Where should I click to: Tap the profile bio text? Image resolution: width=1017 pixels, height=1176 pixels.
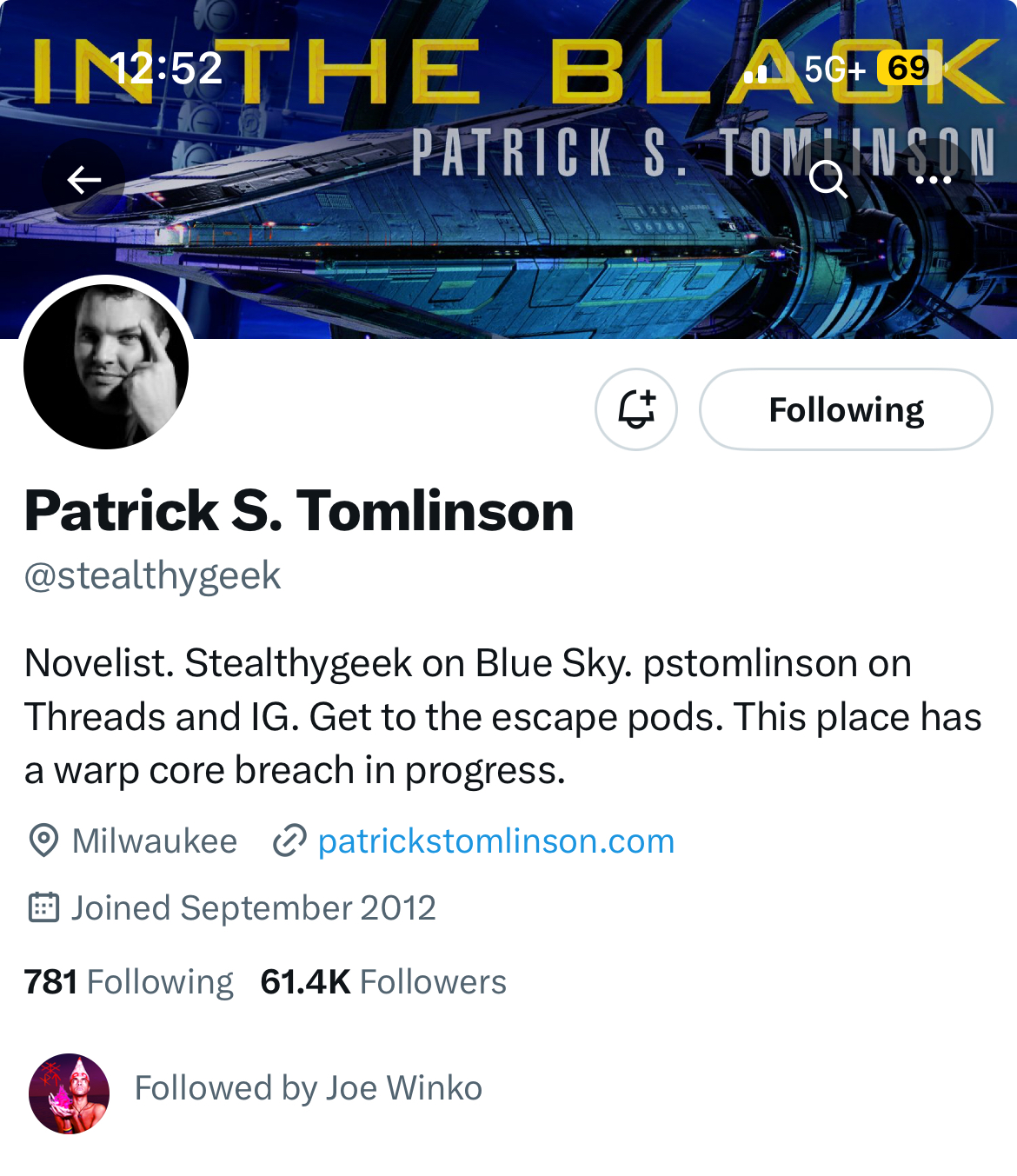pyautogui.click(x=502, y=716)
